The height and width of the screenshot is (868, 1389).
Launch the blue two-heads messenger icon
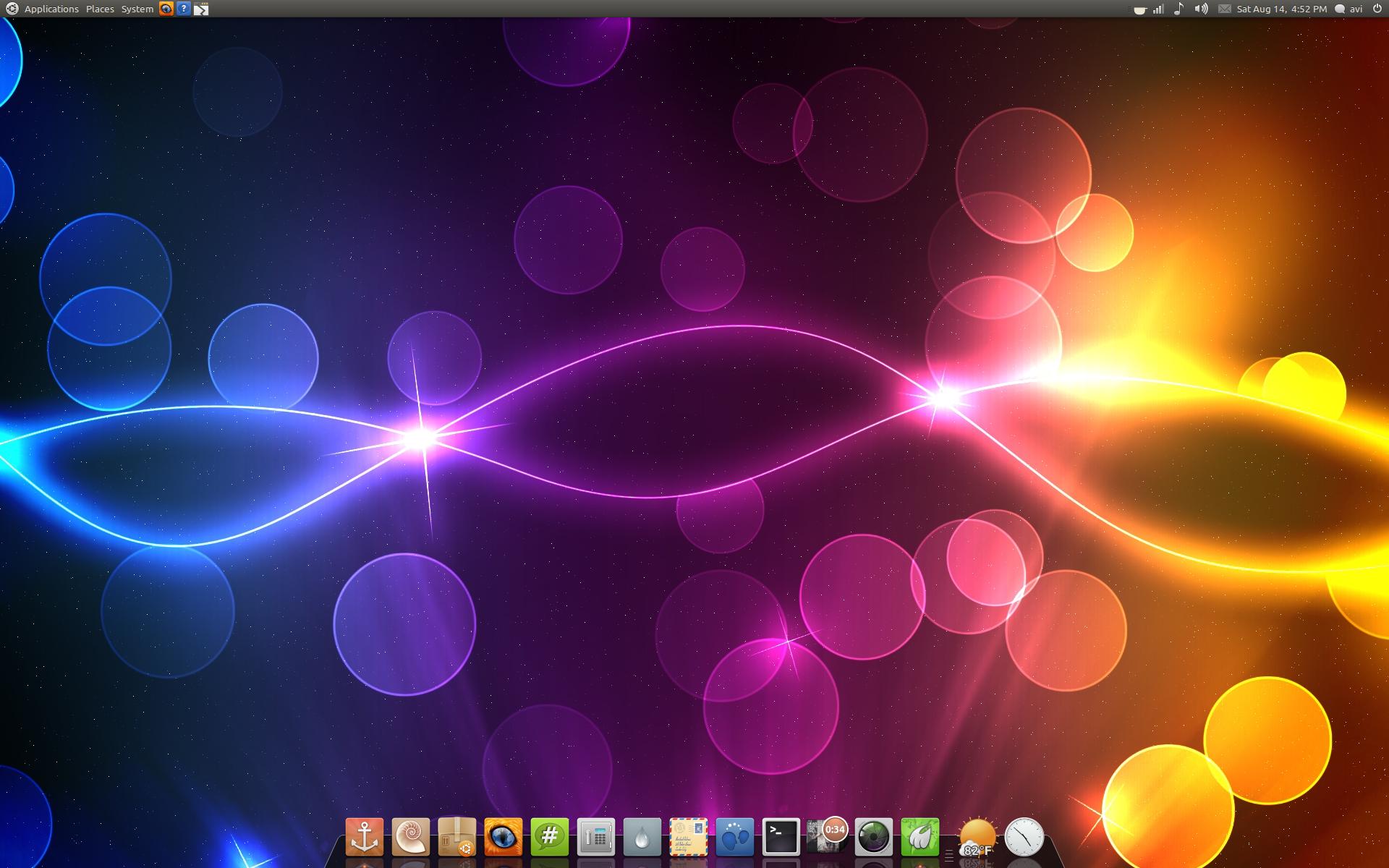coord(734,837)
